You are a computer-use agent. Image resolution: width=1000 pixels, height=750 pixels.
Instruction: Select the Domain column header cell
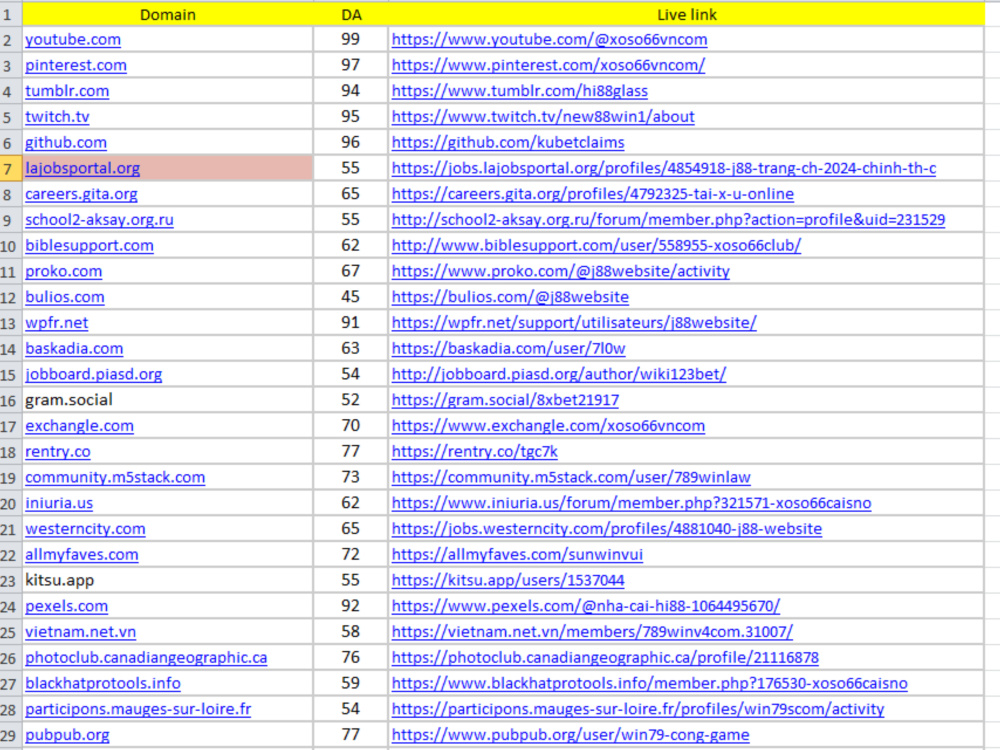(x=168, y=15)
